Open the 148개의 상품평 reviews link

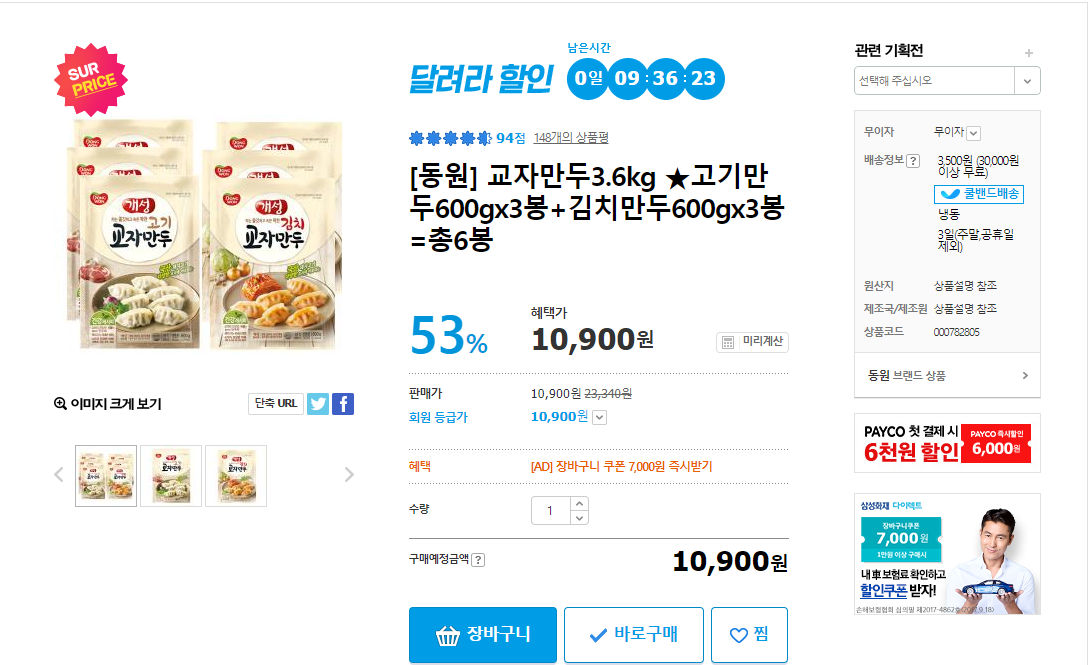[571, 137]
